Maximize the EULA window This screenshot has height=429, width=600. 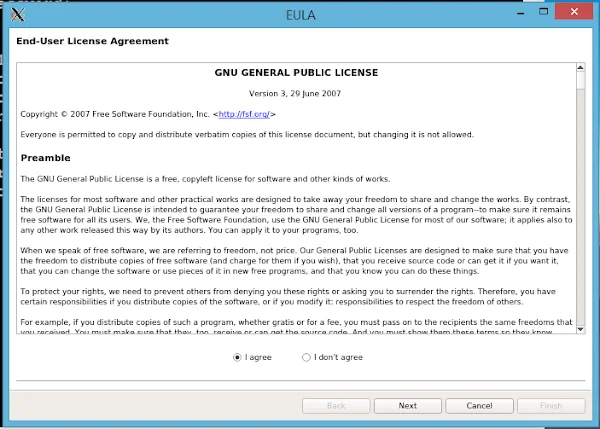543,12
